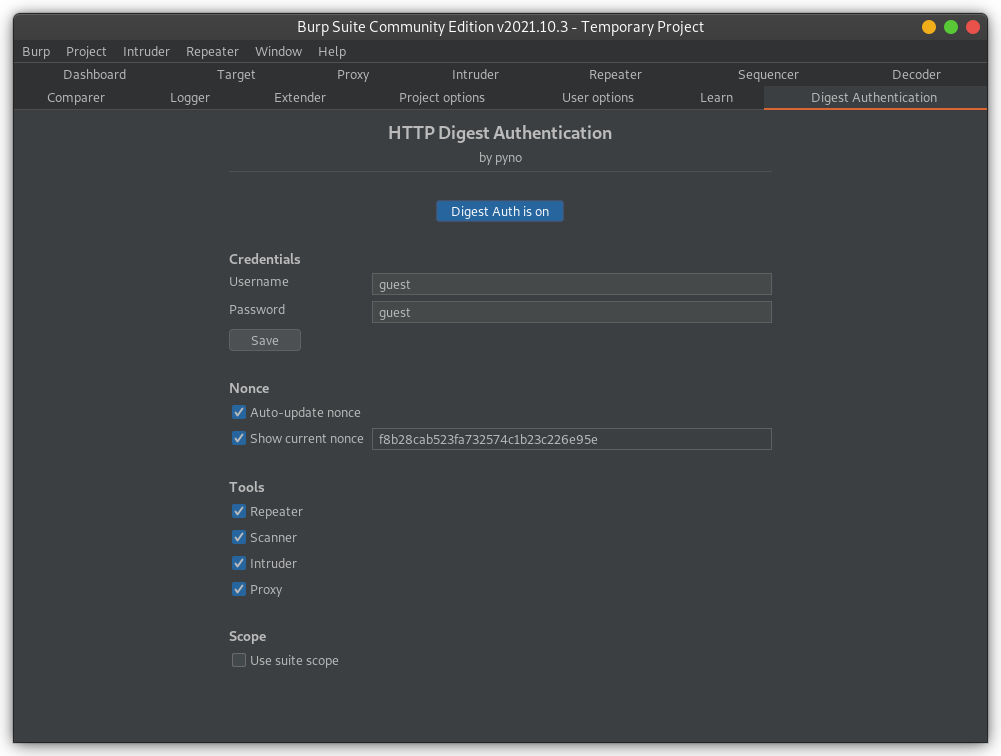Select the Digest Authentication tab
The image size is (1001, 756).
[875, 98]
